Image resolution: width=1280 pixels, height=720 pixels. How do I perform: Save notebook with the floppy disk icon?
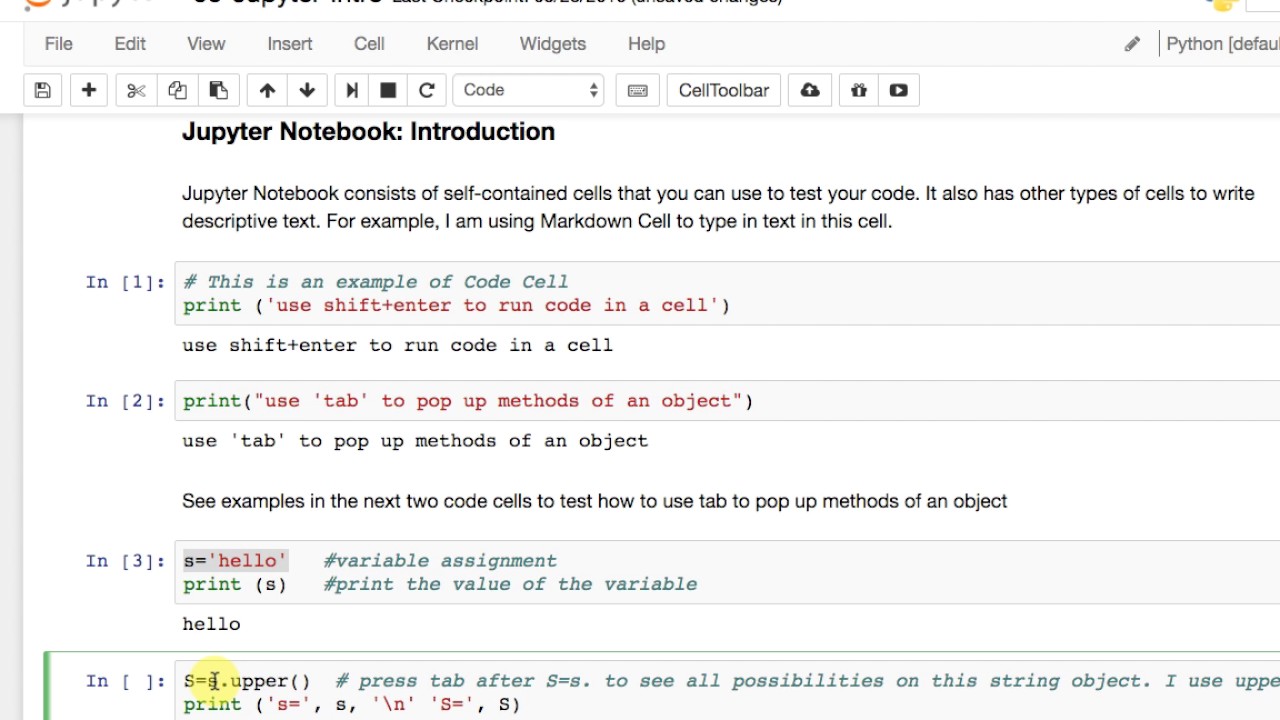(43, 90)
